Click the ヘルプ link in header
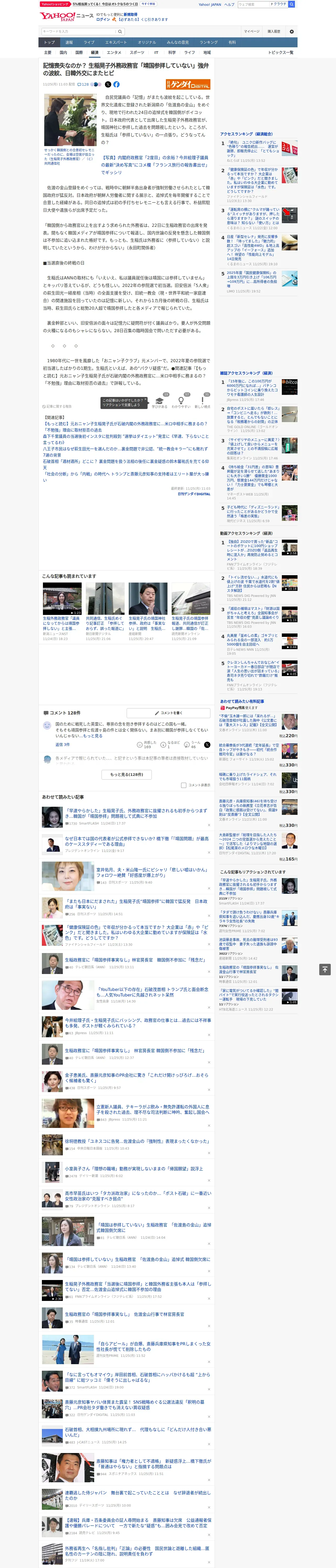The image size is (336, 1568). point(229,4)
